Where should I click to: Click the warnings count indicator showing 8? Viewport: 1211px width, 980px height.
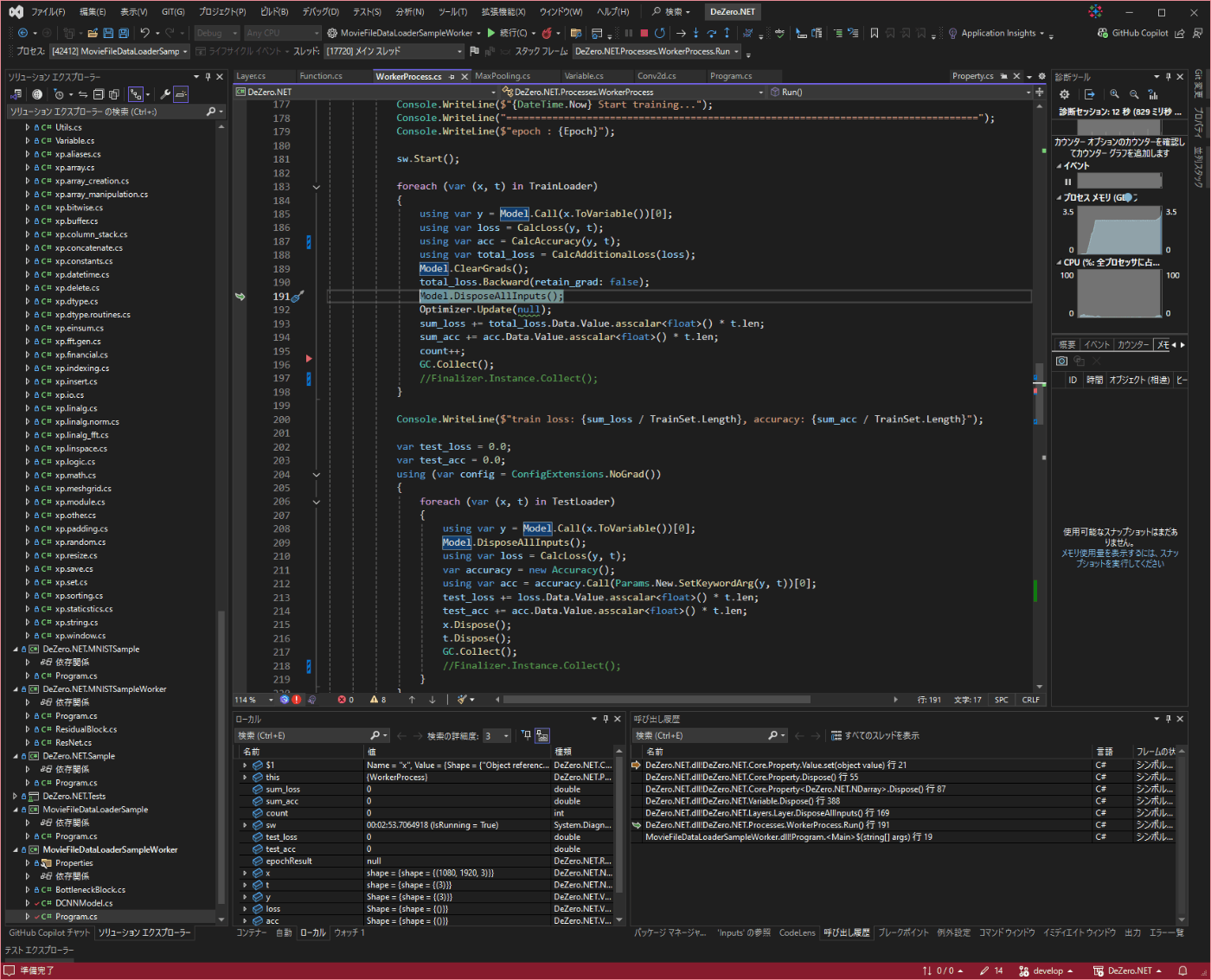click(378, 700)
